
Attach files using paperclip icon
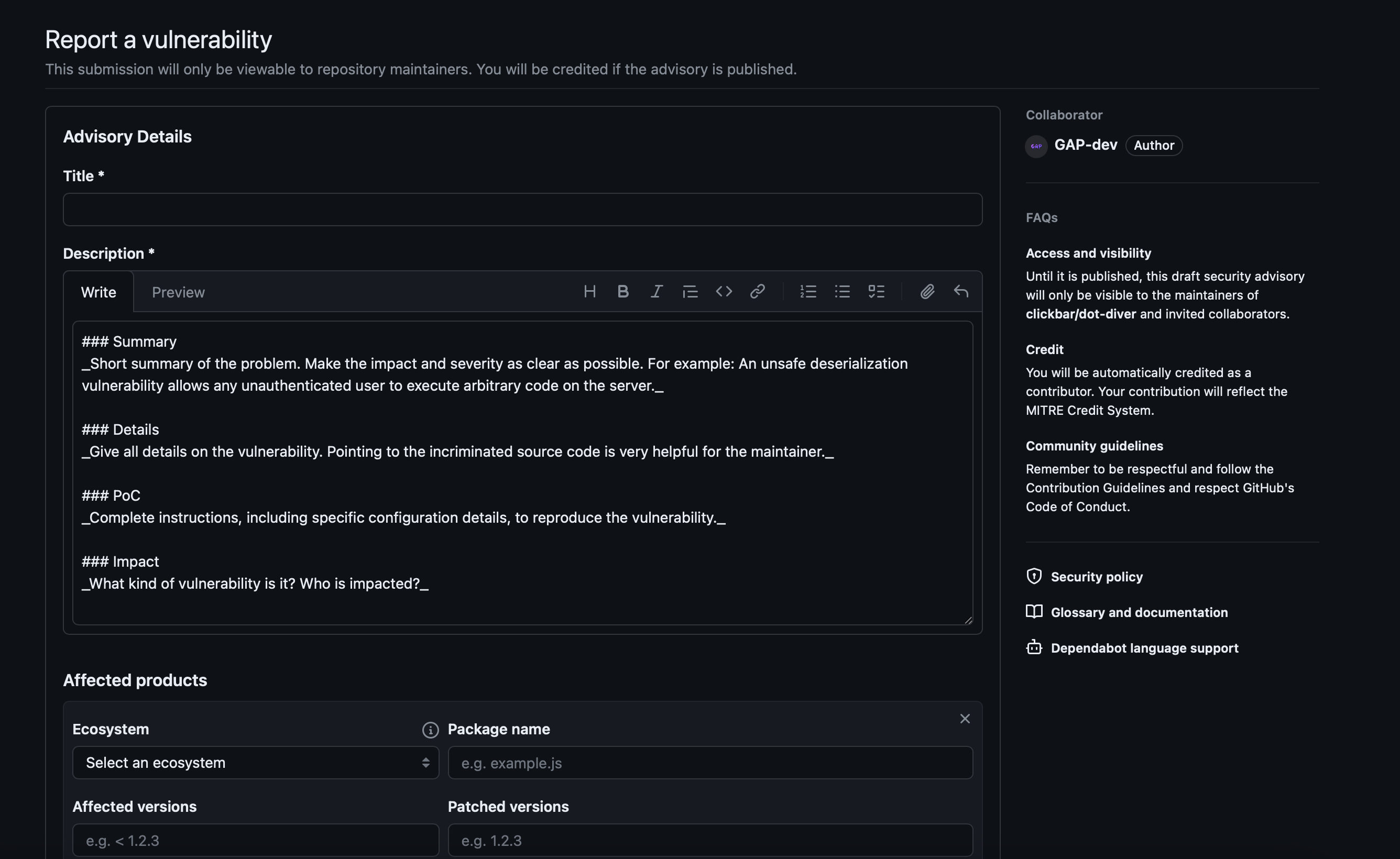click(927, 291)
